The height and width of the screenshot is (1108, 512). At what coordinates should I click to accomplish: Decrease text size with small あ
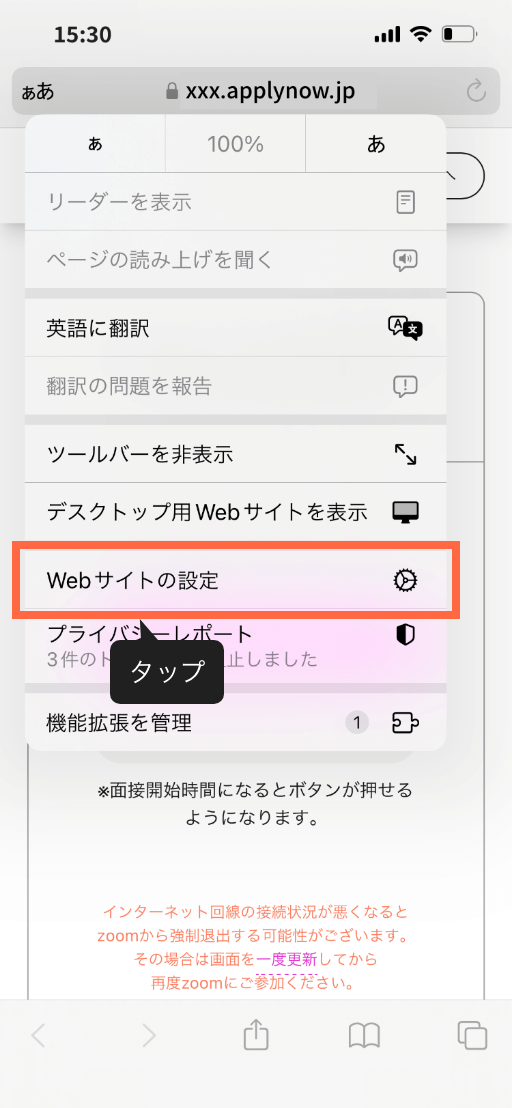point(95,145)
